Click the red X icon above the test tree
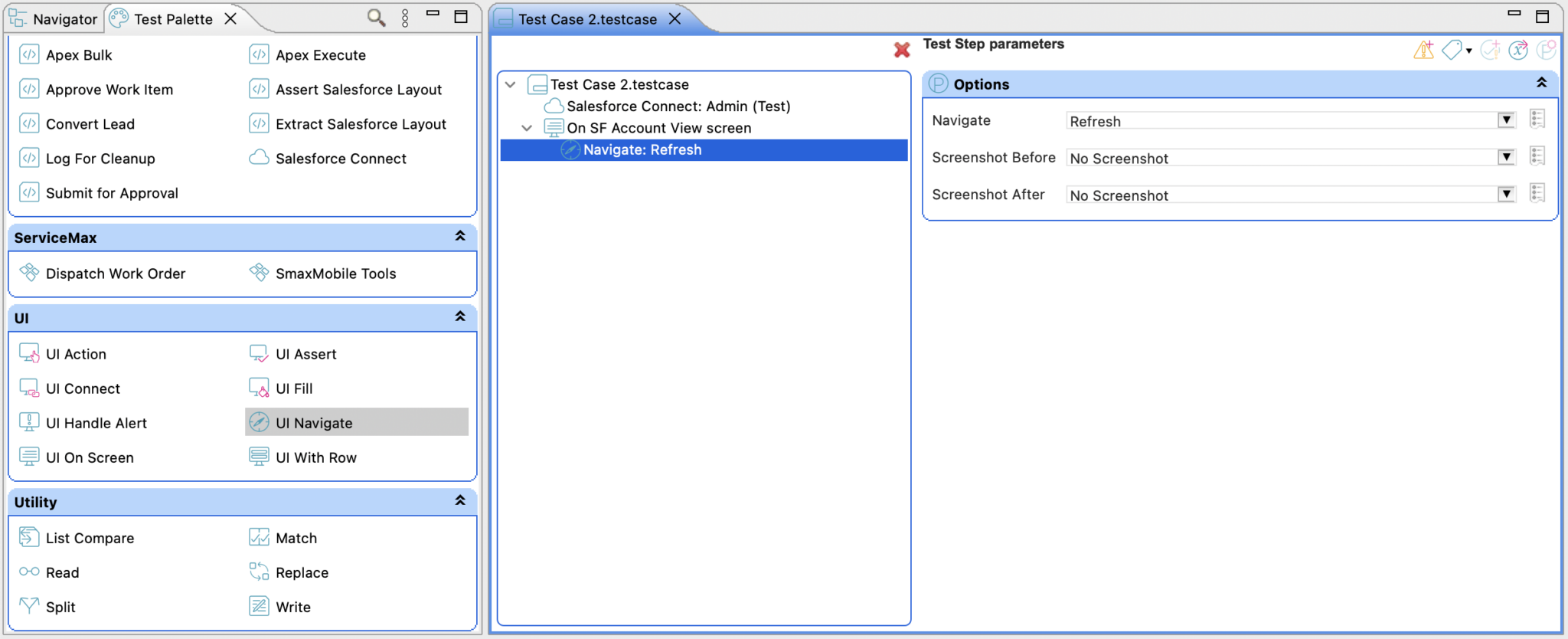 coord(902,51)
